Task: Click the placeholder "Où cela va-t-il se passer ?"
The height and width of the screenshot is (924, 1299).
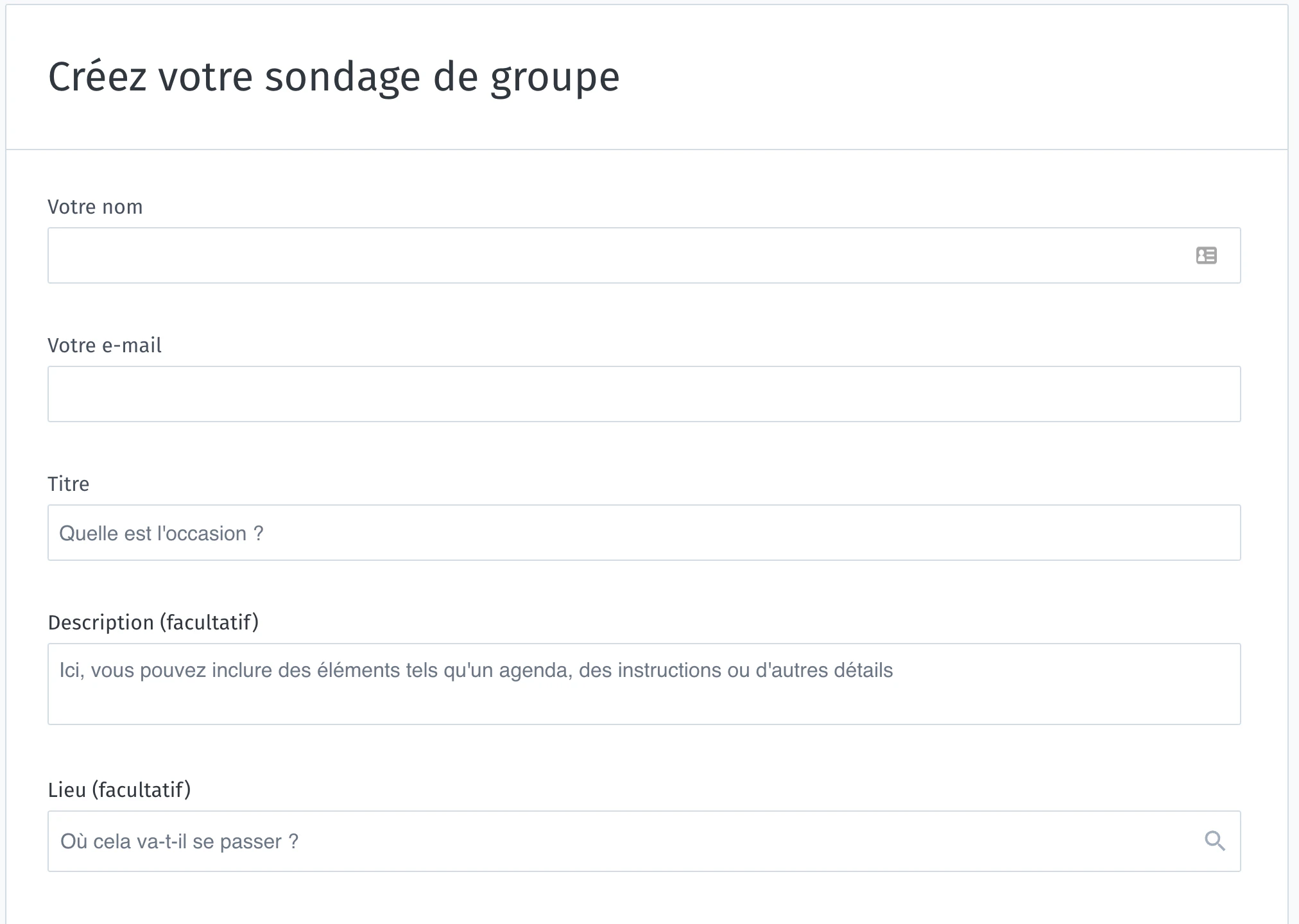Action: point(179,841)
